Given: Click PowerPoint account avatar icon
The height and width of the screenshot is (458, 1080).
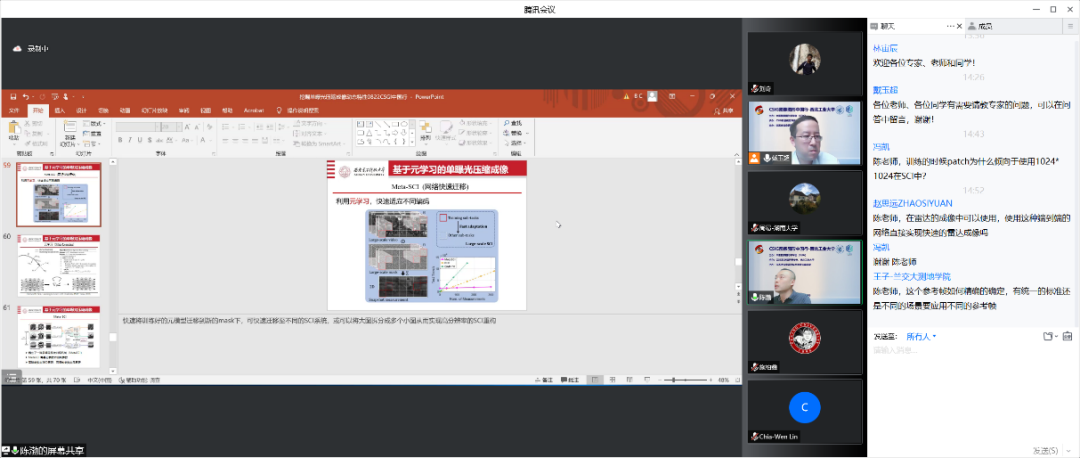Looking at the screenshot, I should coord(652,97).
